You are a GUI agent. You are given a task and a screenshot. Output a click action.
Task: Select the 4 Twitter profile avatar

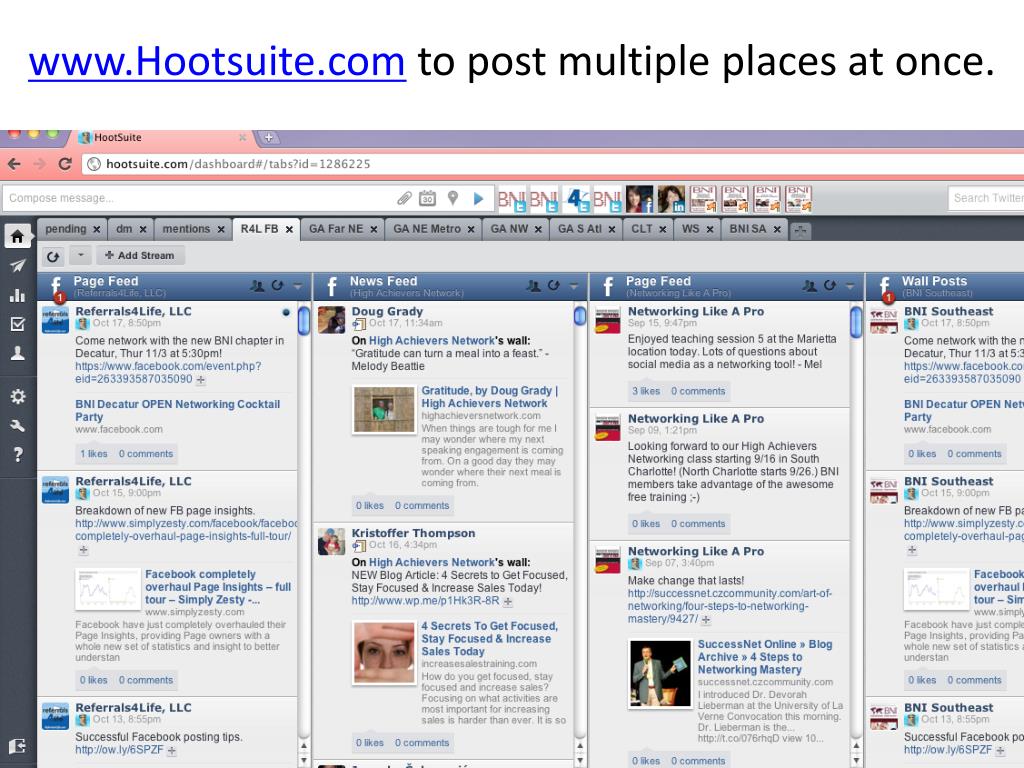tap(577, 199)
